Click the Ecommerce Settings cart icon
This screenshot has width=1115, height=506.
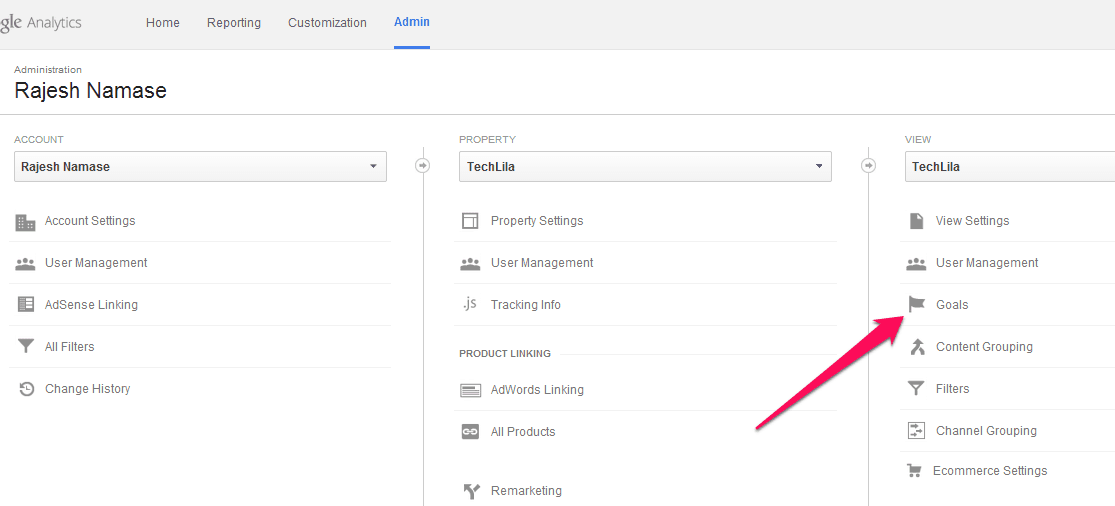[914, 470]
